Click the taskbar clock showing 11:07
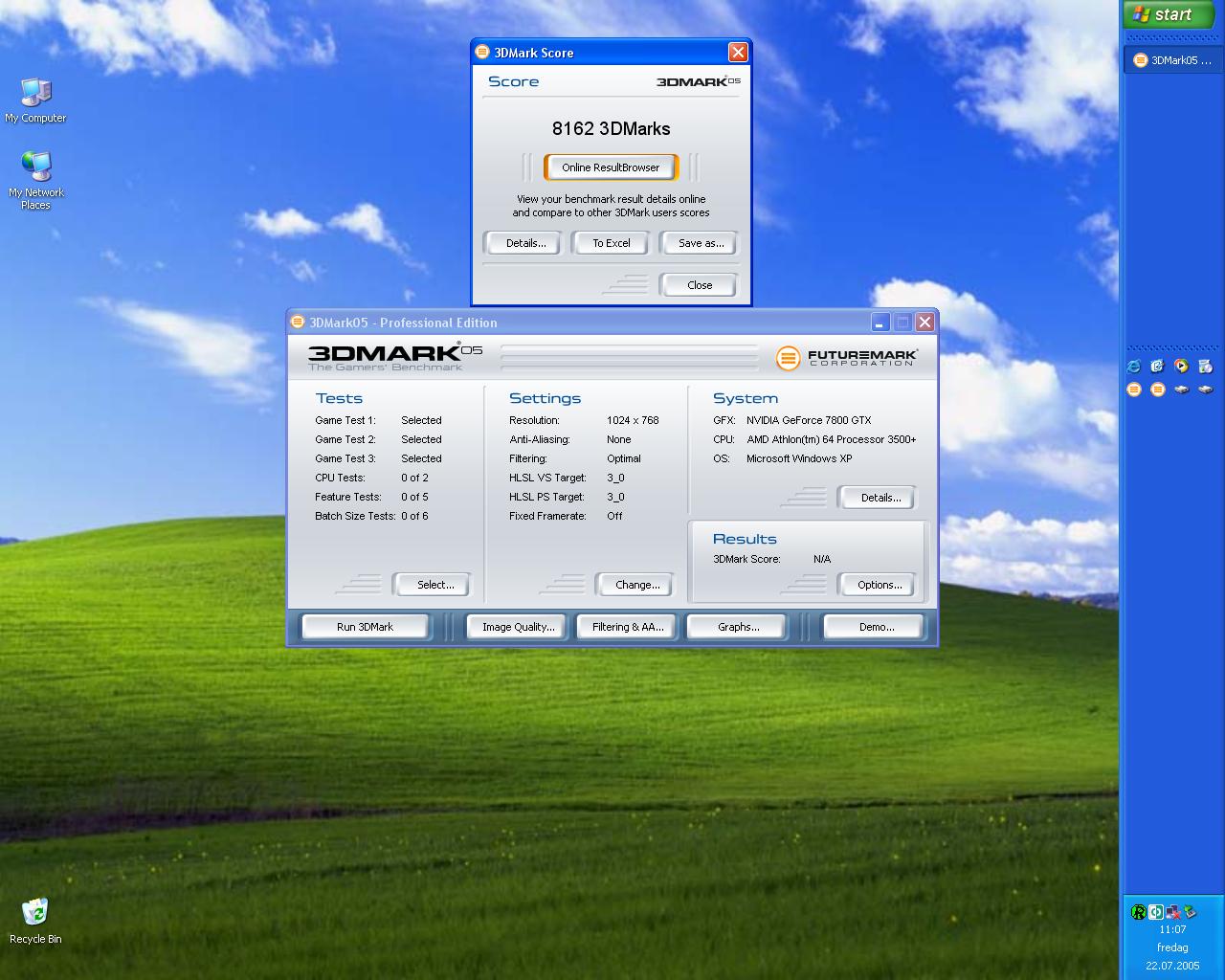Image resolution: width=1225 pixels, height=980 pixels. click(1172, 929)
